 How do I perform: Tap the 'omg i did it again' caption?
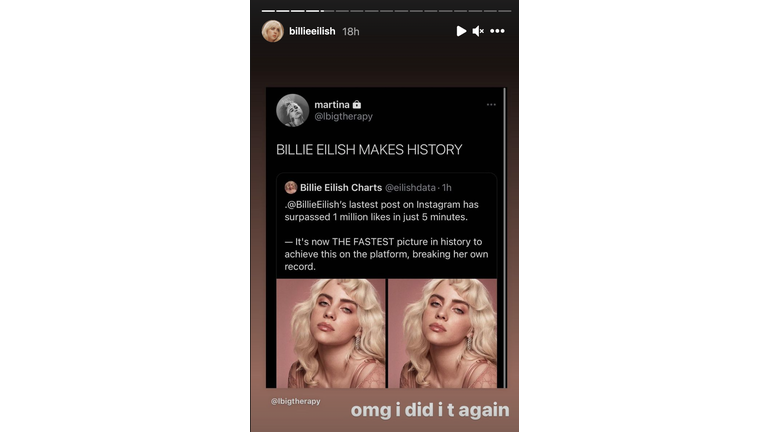430,410
